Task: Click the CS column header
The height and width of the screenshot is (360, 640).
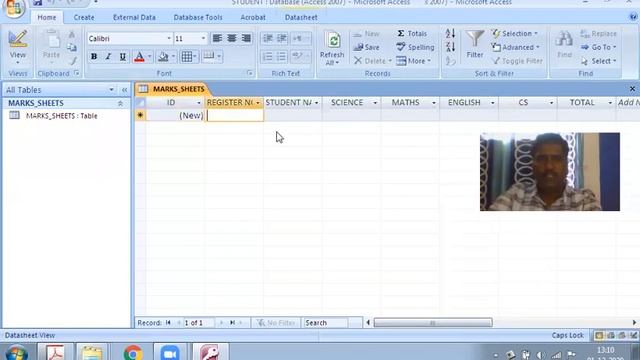Action: coord(528,102)
